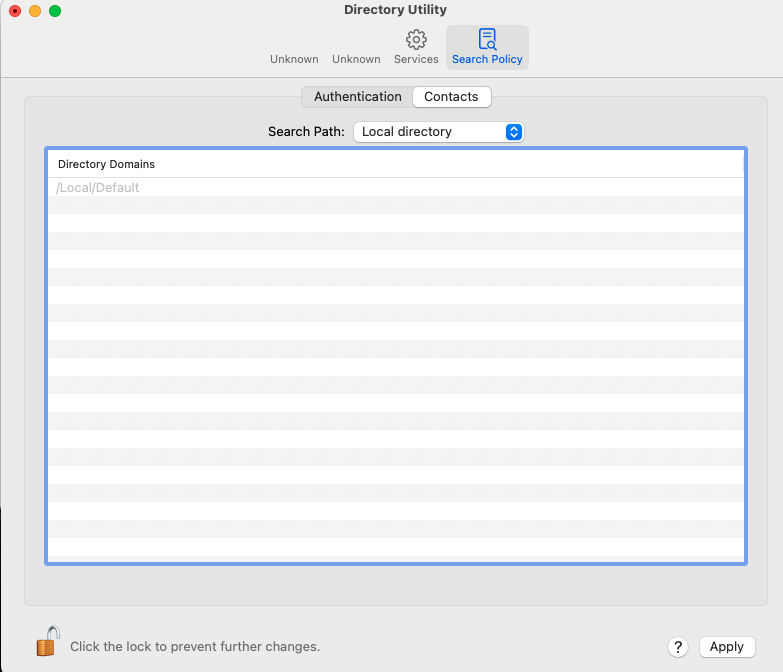Select the /Local/Default domain row
The height and width of the screenshot is (672, 783).
pyautogui.click(x=395, y=187)
